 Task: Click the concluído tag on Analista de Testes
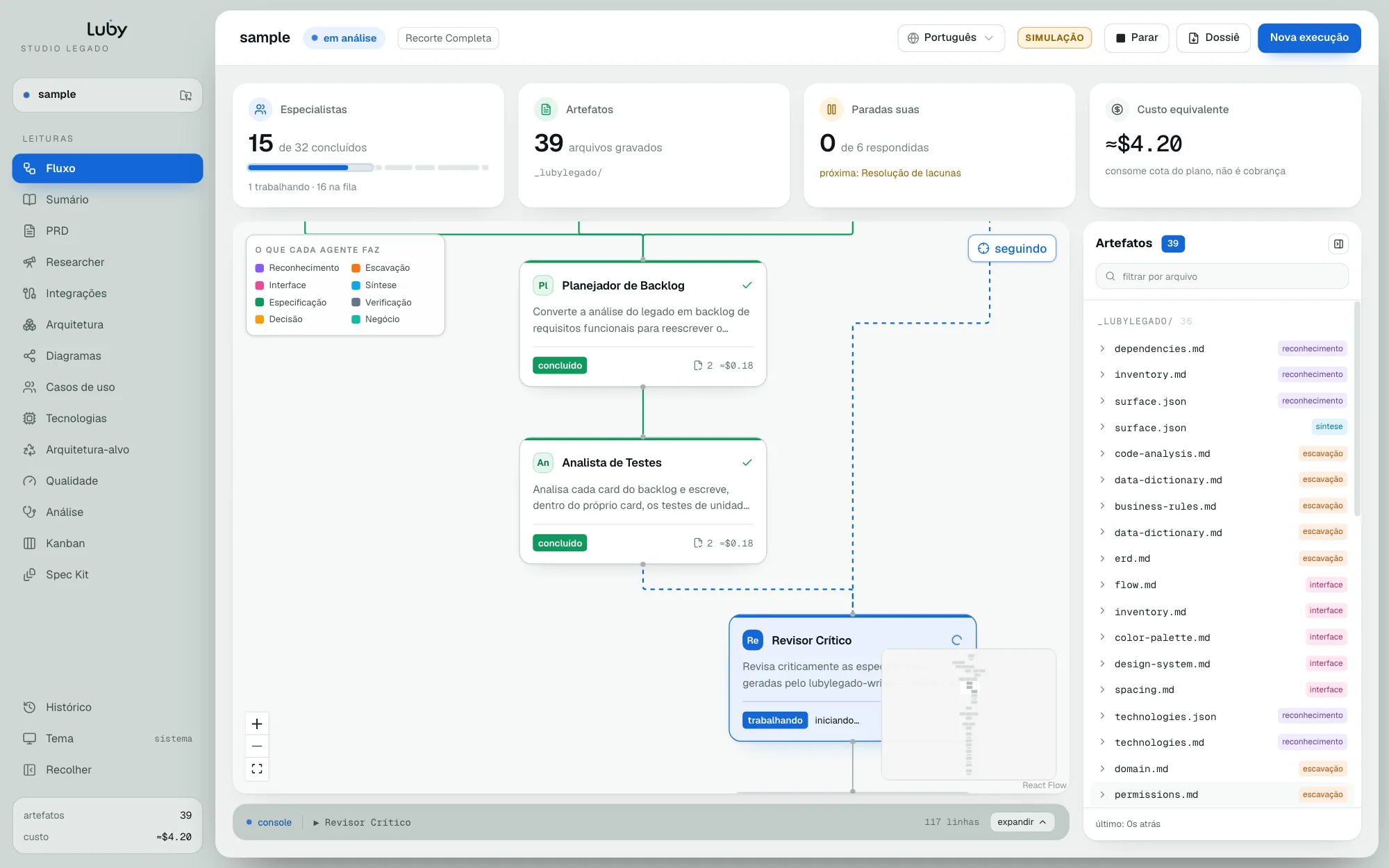[x=560, y=543]
